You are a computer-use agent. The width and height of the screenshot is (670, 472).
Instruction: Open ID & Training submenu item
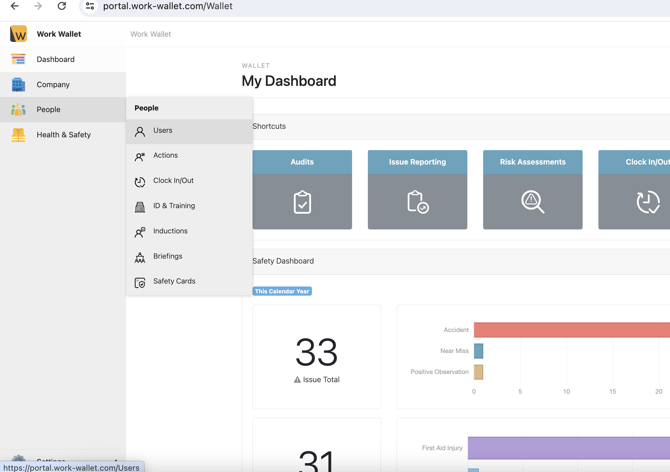(174, 206)
